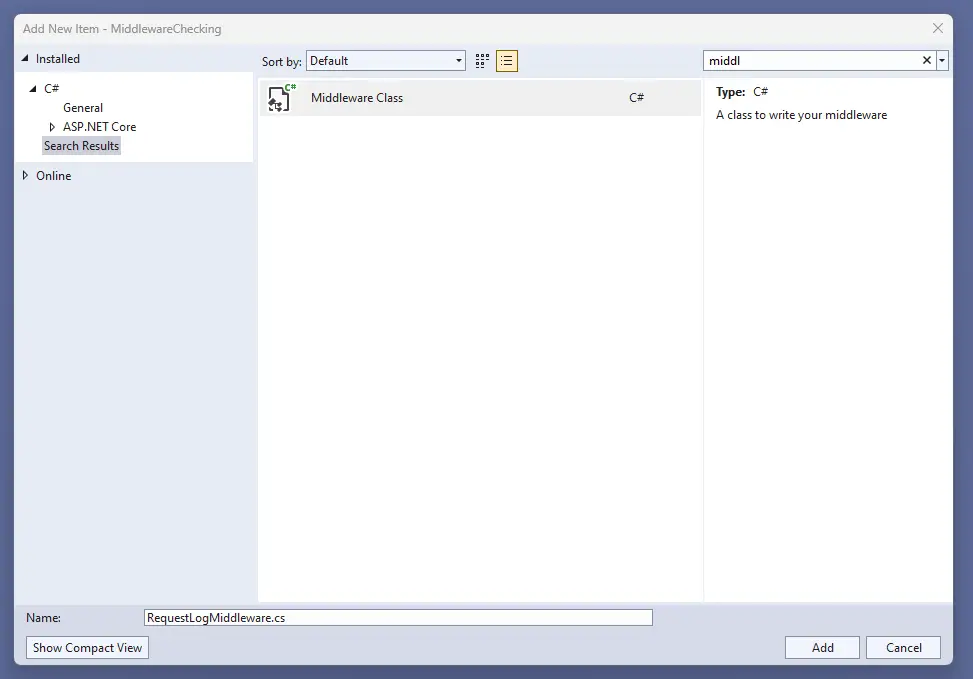Switch to the Small Icons view
Image resolution: width=973 pixels, height=679 pixels.
click(507, 60)
